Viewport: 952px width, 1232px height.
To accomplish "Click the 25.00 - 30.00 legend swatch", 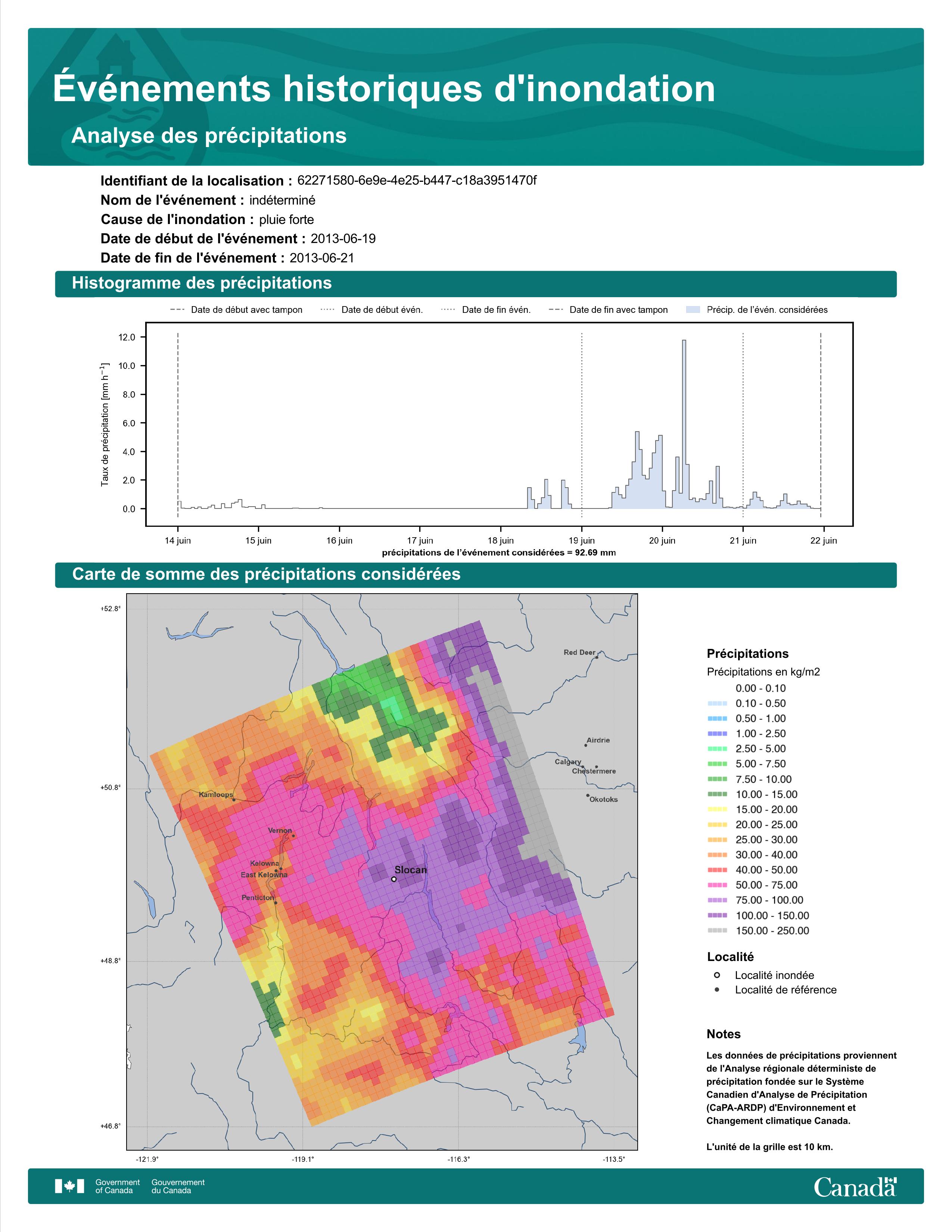I will click(718, 839).
